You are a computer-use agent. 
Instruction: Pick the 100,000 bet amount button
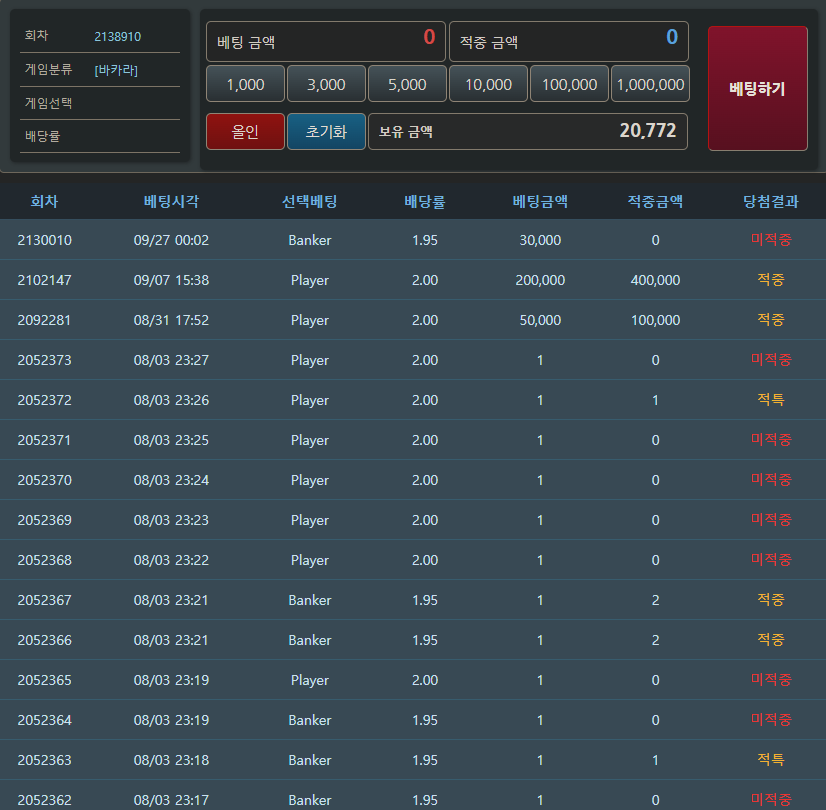569,84
